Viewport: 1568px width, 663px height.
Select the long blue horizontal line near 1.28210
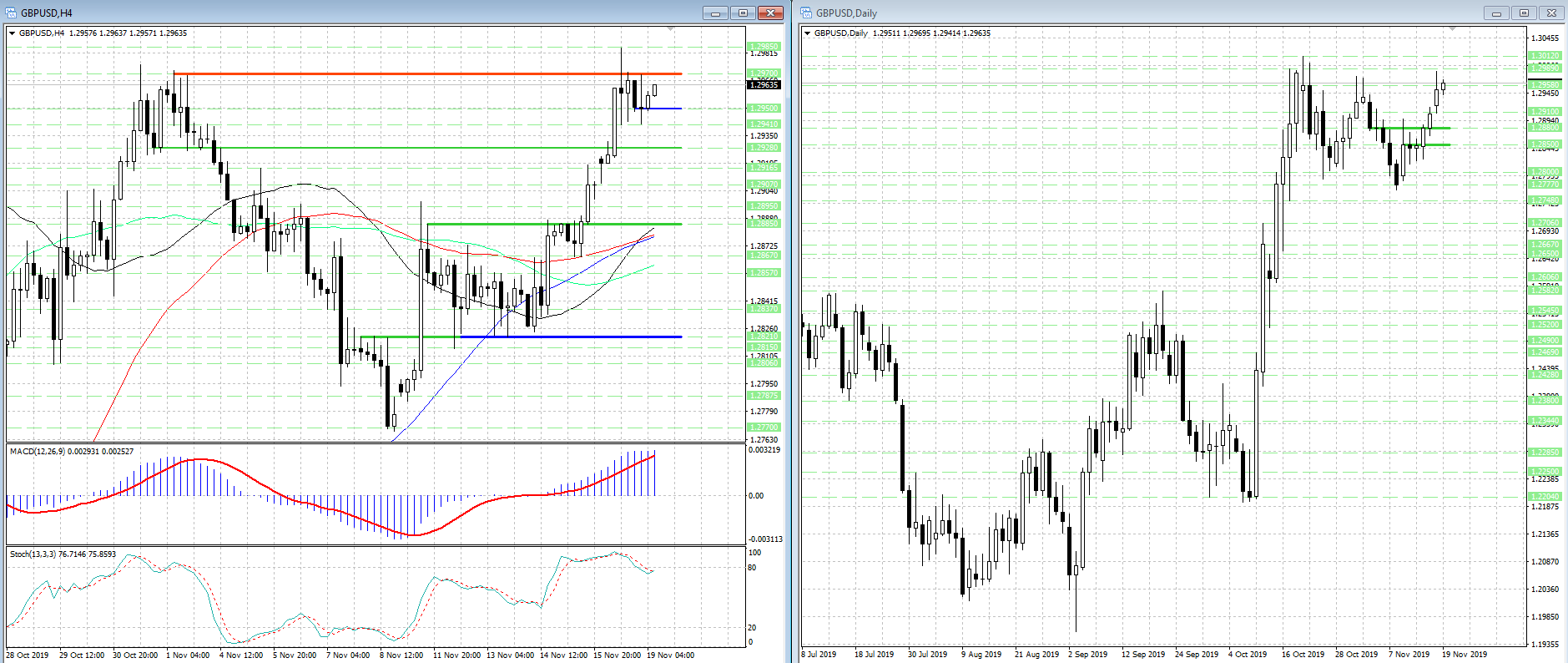click(x=571, y=337)
